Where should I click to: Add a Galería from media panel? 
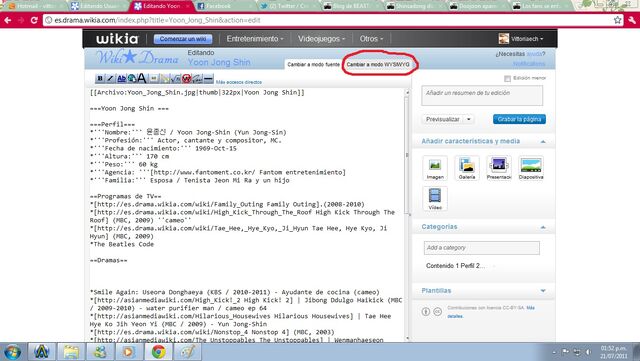(467, 167)
